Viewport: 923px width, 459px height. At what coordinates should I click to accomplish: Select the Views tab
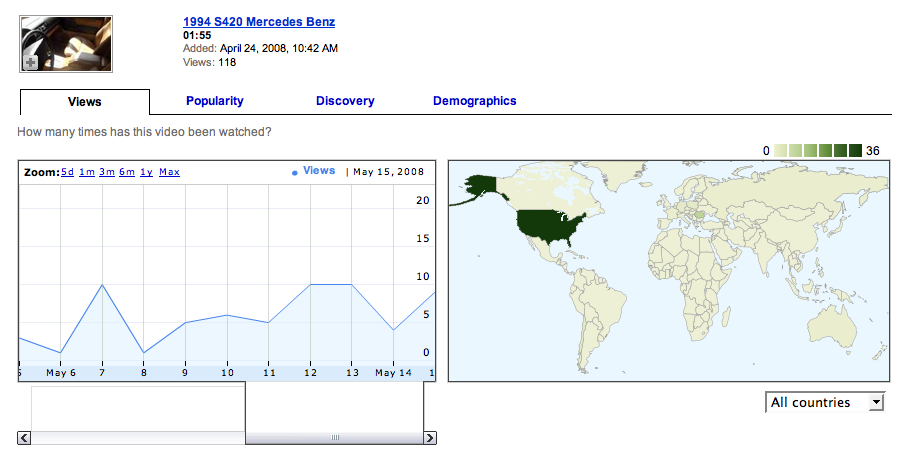pos(84,102)
